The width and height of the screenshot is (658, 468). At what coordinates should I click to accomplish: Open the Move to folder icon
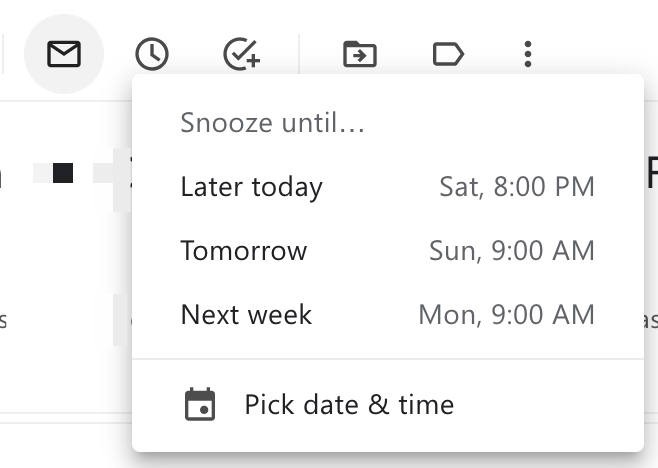(x=360, y=54)
